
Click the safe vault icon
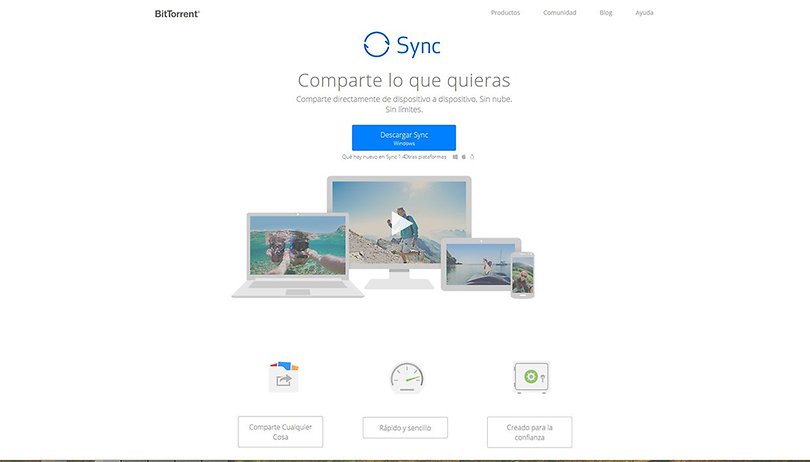[532, 377]
